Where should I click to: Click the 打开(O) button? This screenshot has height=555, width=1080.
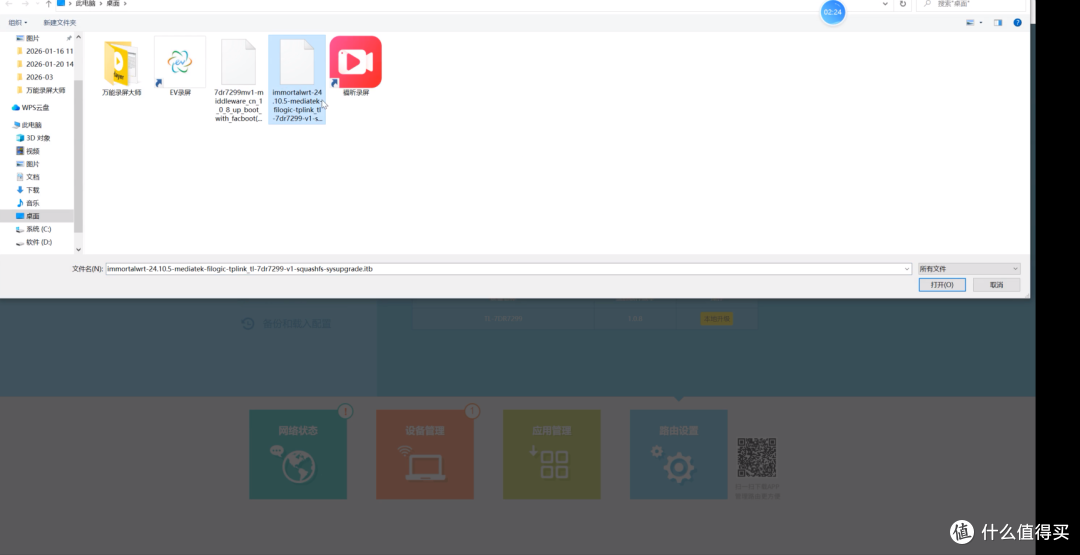point(942,284)
